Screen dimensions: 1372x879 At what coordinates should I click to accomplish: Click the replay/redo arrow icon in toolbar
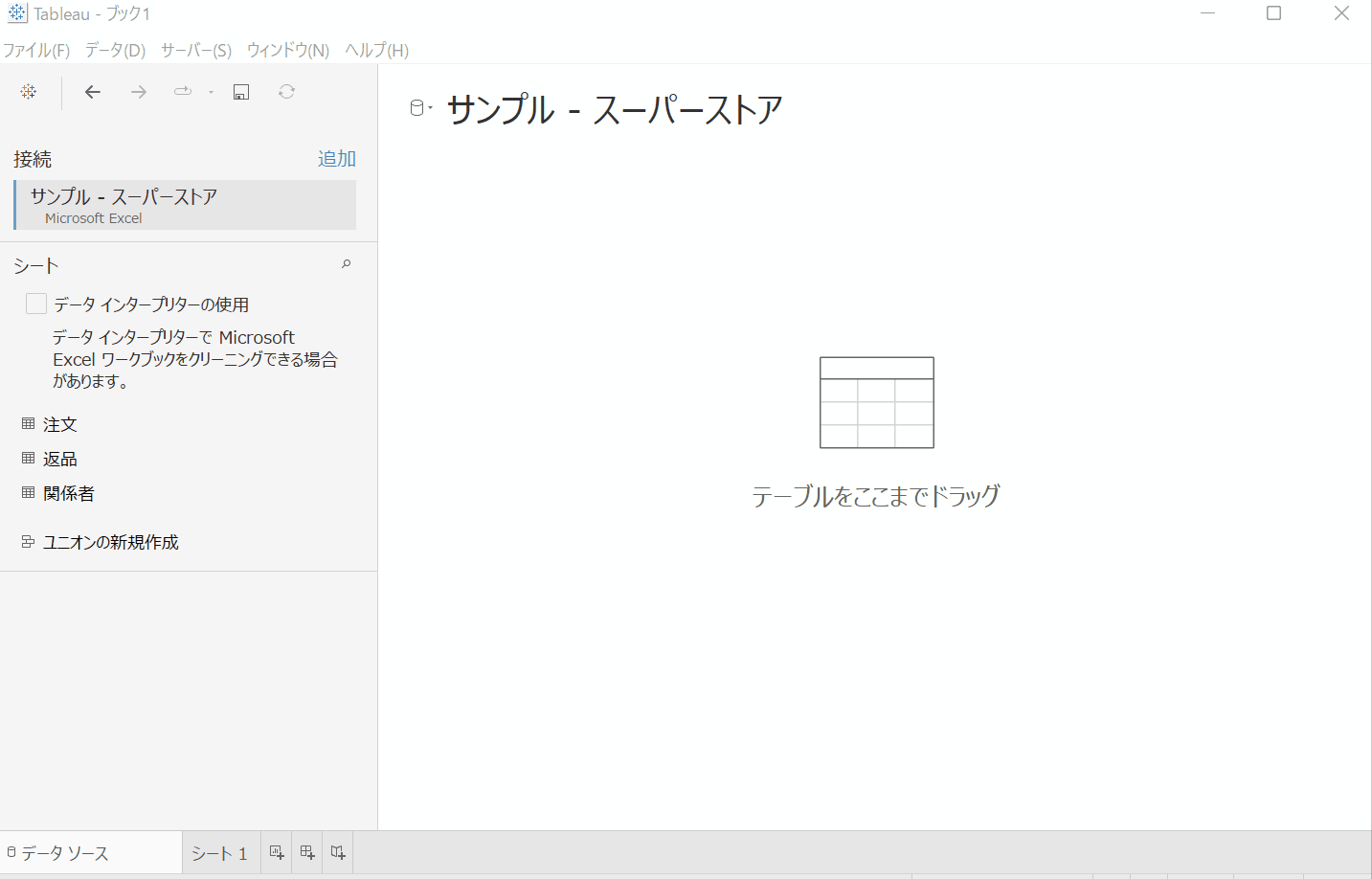pos(182,92)
